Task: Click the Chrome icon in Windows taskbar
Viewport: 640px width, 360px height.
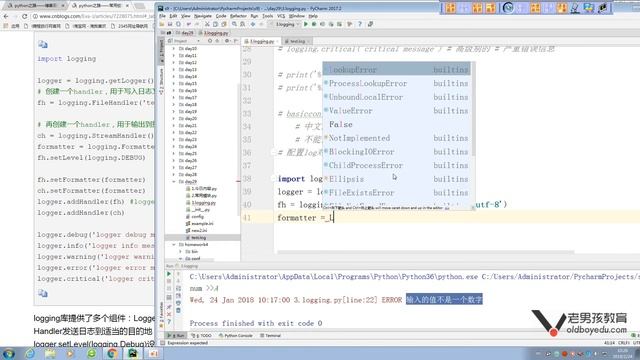Action: (x=112, y=353)
